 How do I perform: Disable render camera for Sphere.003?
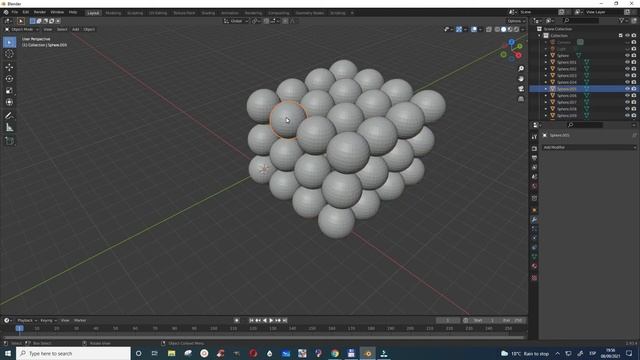tap(634, 76)
